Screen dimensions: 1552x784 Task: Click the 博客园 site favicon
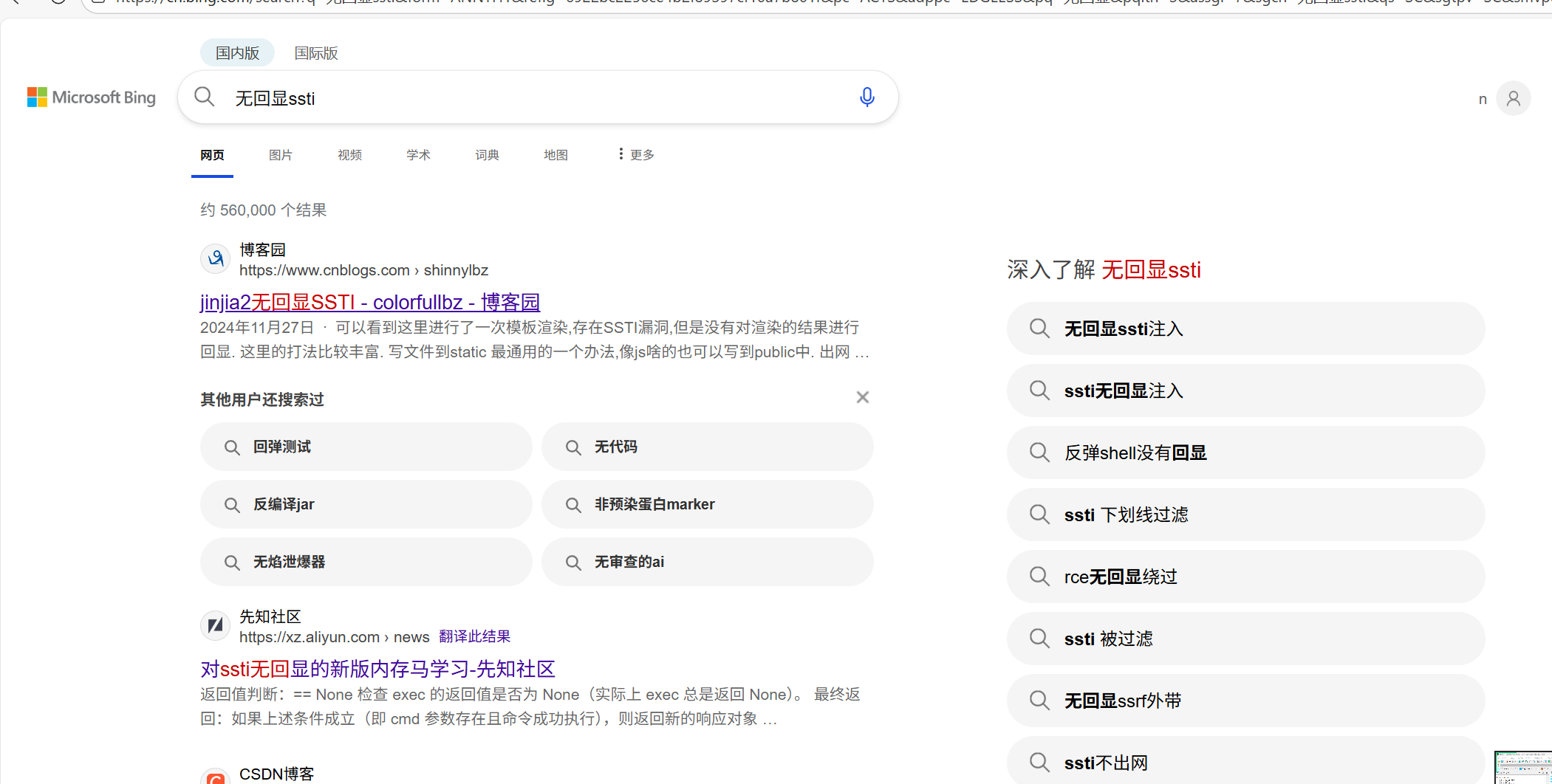[x=216, y=258]
